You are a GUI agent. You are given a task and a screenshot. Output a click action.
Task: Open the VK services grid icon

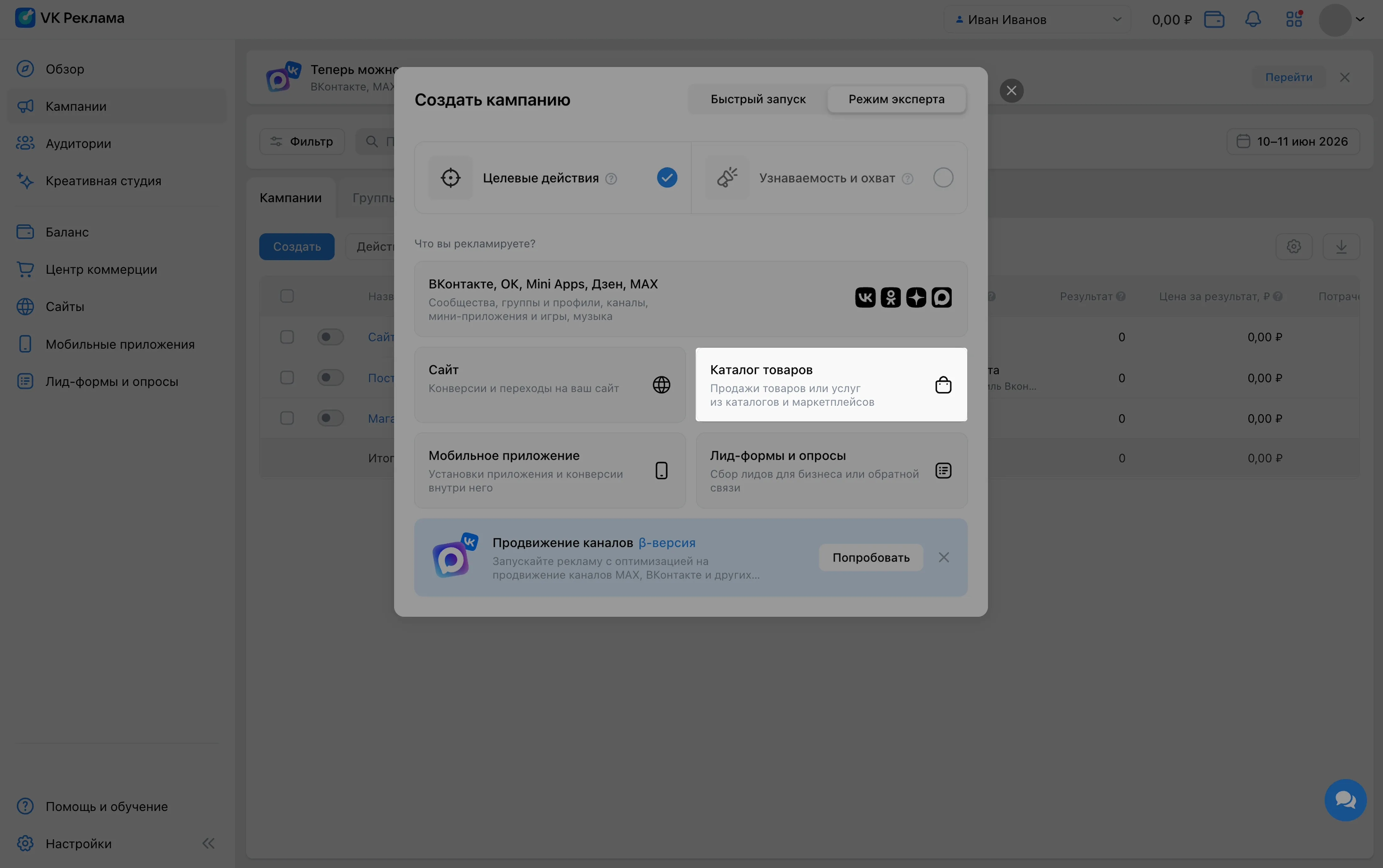pos(1294,19)
